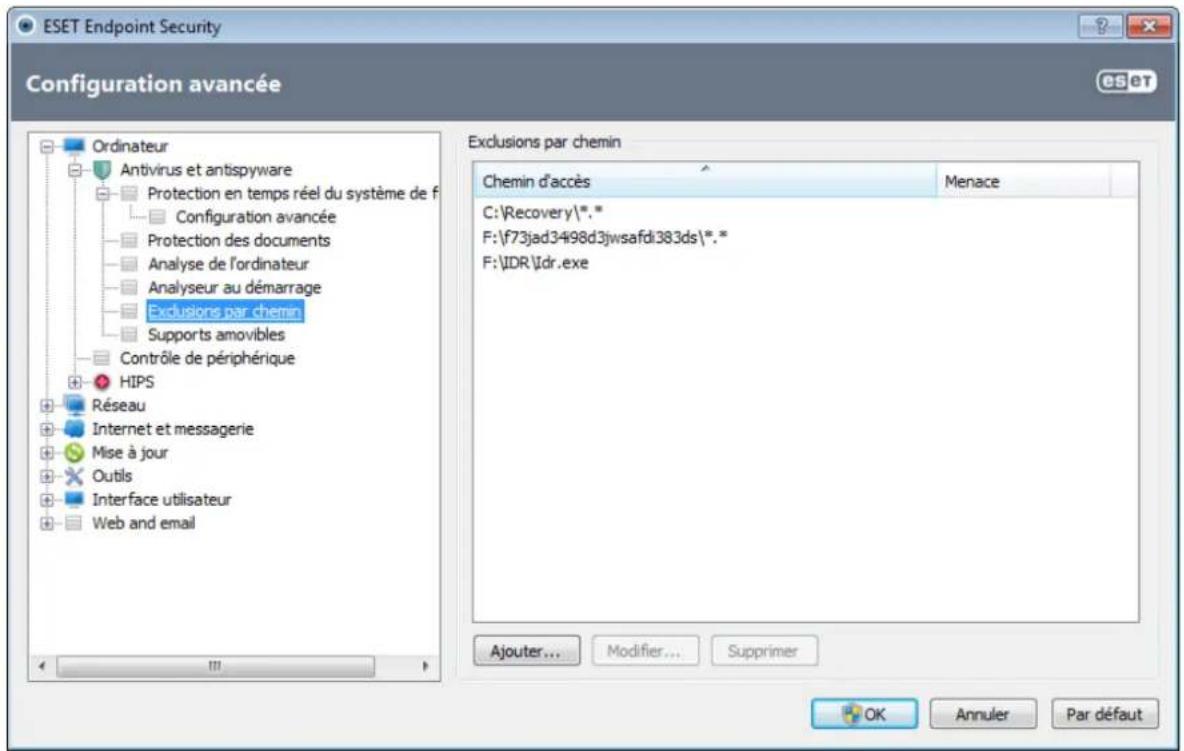
Task: Click the ESET logo in header
Action: click(1126, 81)
